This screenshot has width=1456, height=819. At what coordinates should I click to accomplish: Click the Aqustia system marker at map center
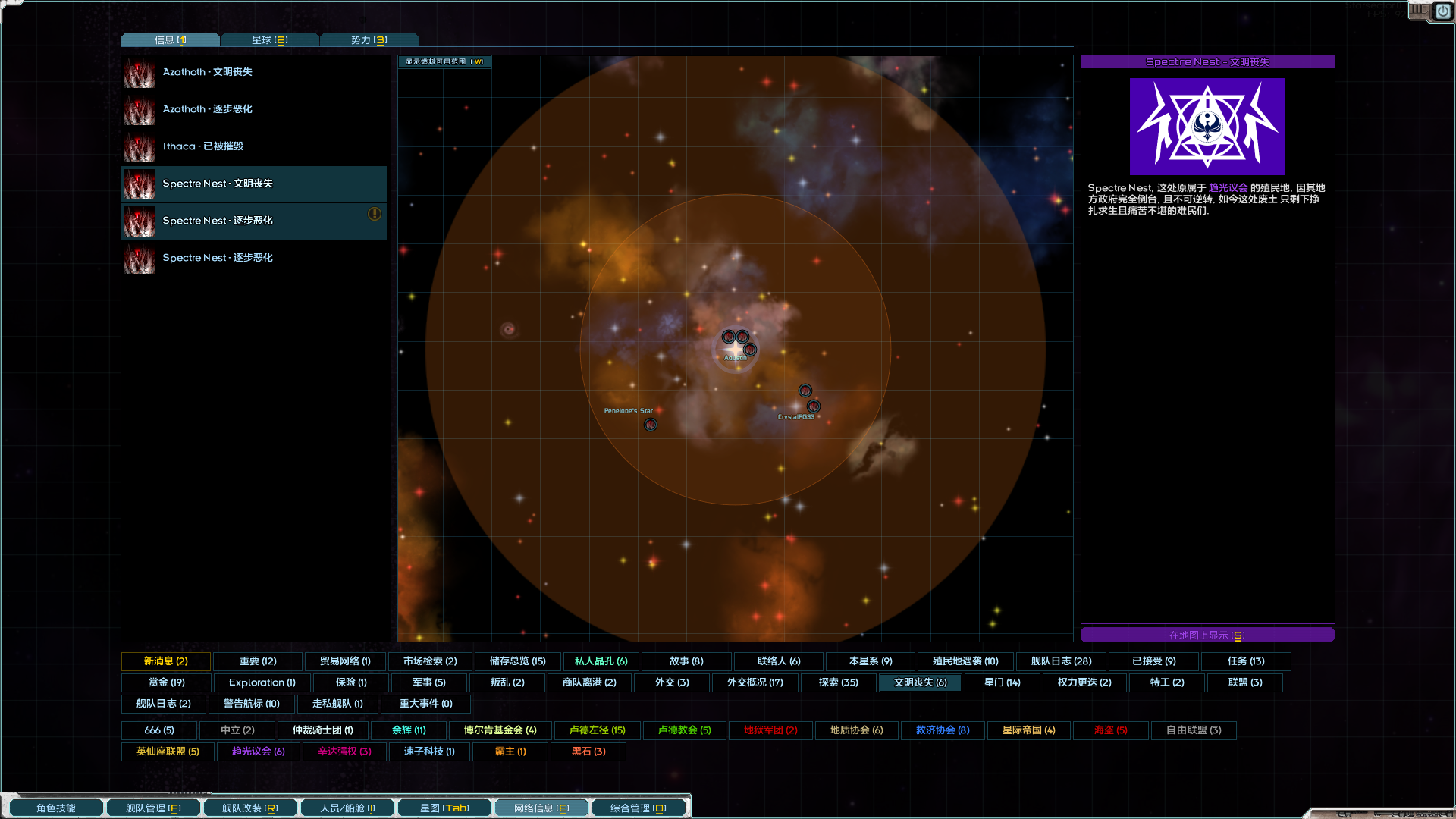click(x=736, y=348)
